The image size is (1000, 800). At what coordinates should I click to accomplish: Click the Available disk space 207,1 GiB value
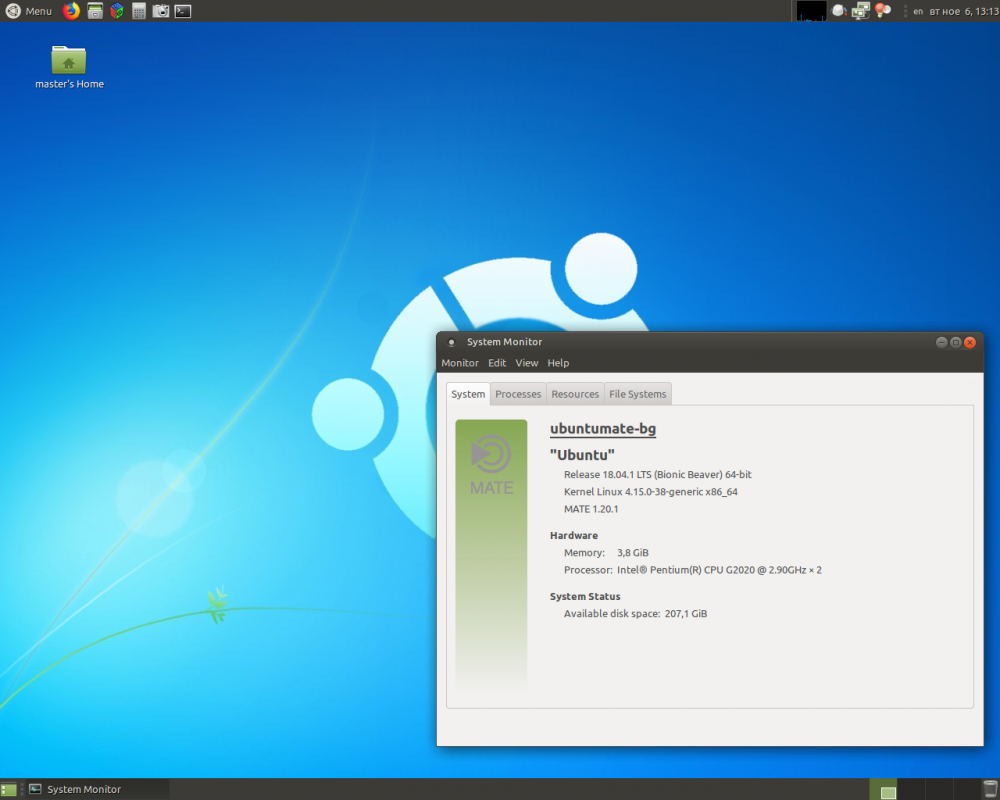tap(686, 614)
